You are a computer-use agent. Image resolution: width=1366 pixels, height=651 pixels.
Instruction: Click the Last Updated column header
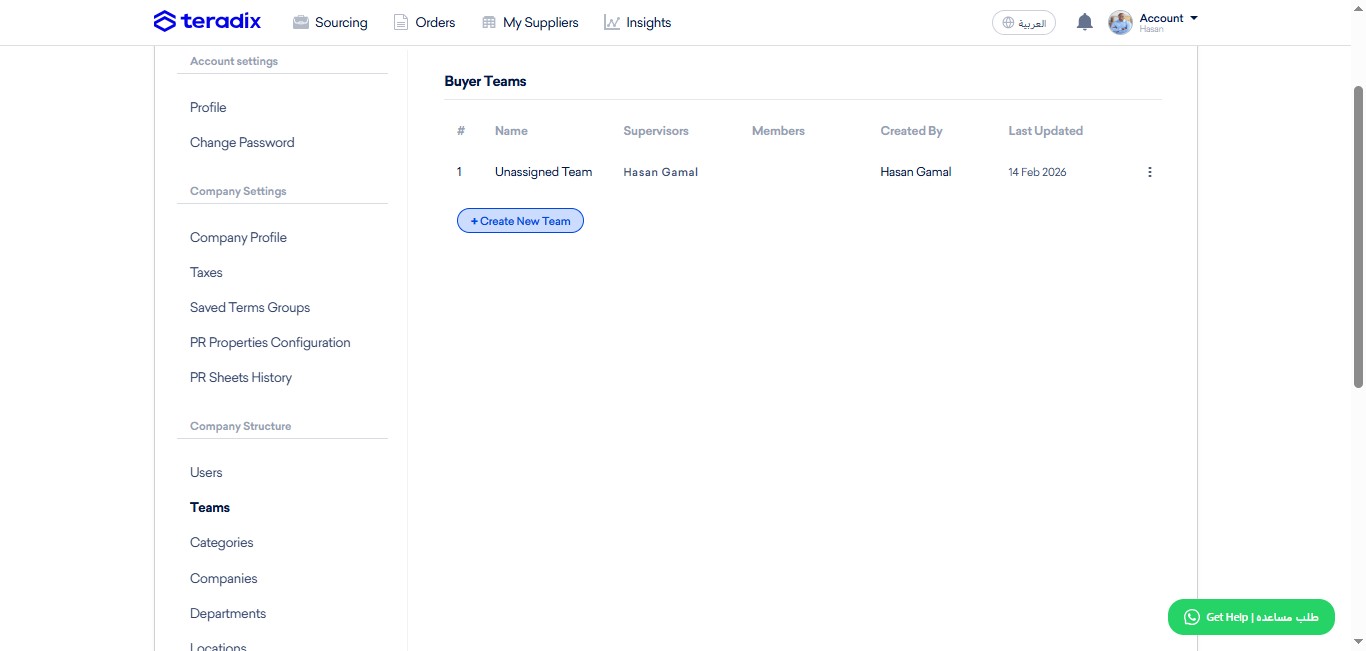tap(1045, 131)
